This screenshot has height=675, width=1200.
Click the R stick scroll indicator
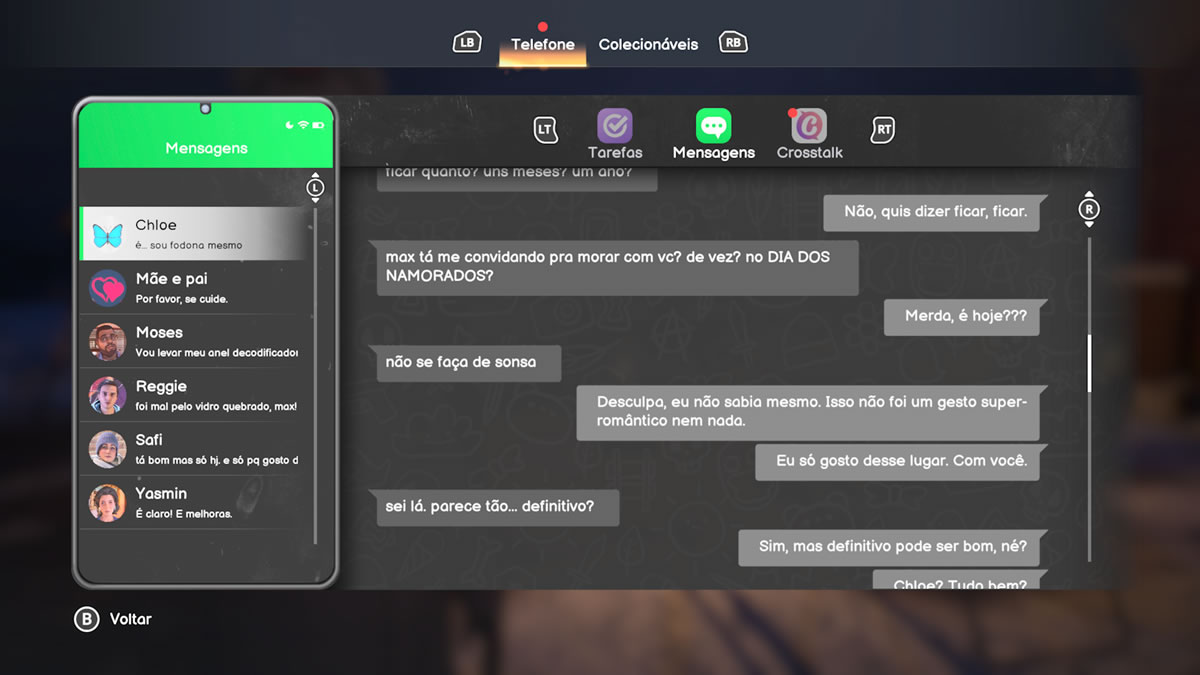[1089, 210]
